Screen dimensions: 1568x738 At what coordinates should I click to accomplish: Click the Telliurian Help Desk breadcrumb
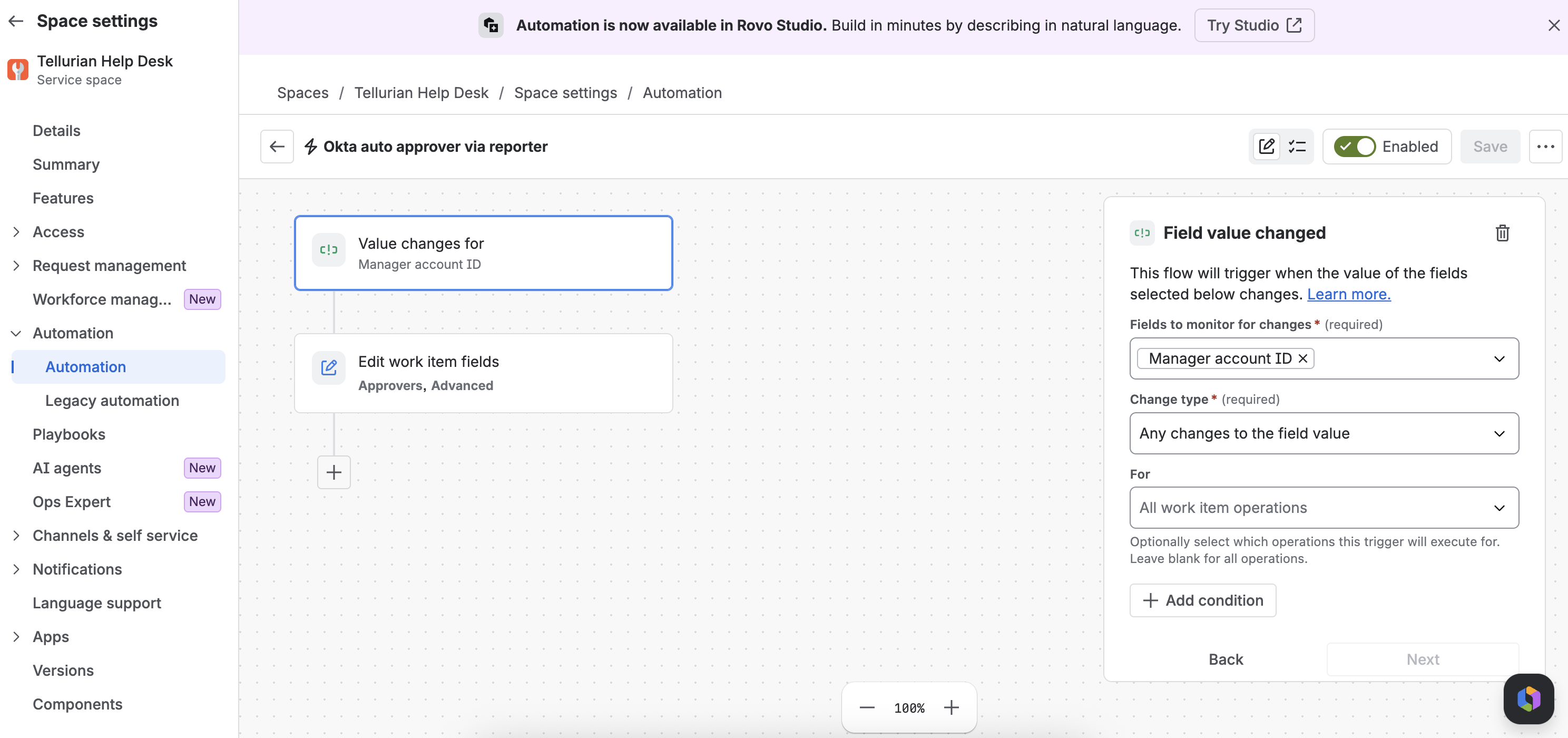[x=421, y=93]
